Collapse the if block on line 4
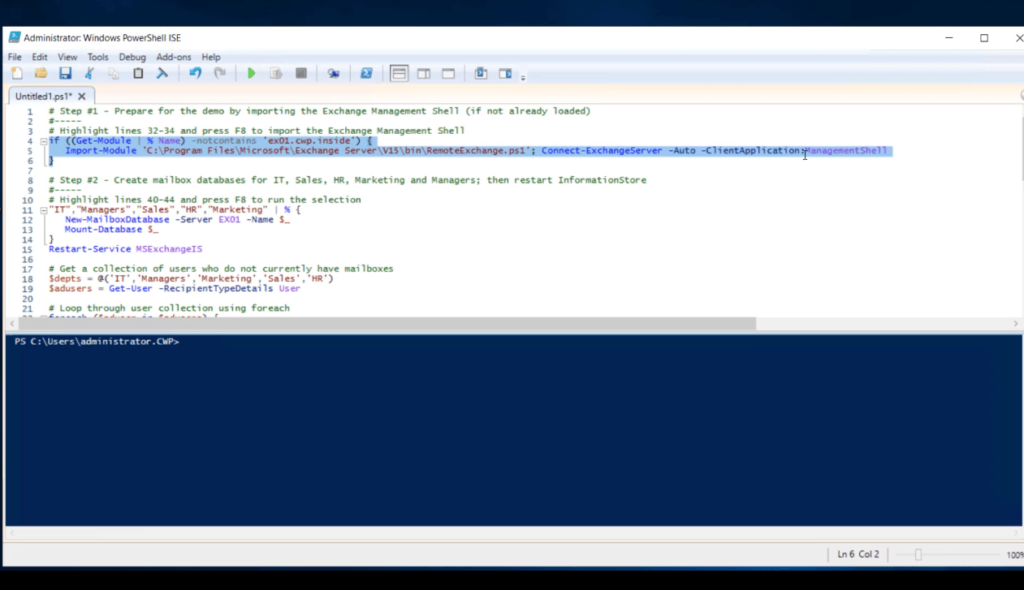 [x=43, y=142]
